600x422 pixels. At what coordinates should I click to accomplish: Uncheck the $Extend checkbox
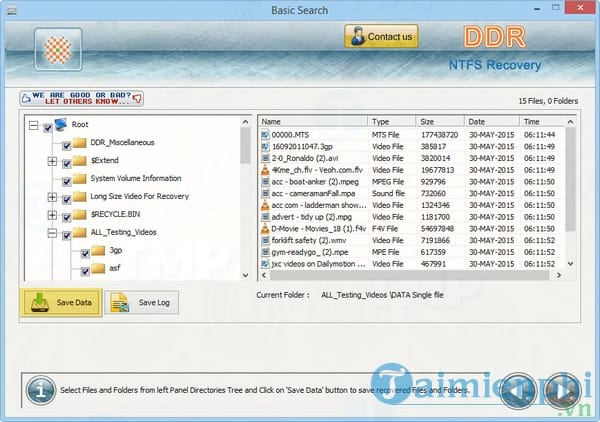[x=67, y=164]
